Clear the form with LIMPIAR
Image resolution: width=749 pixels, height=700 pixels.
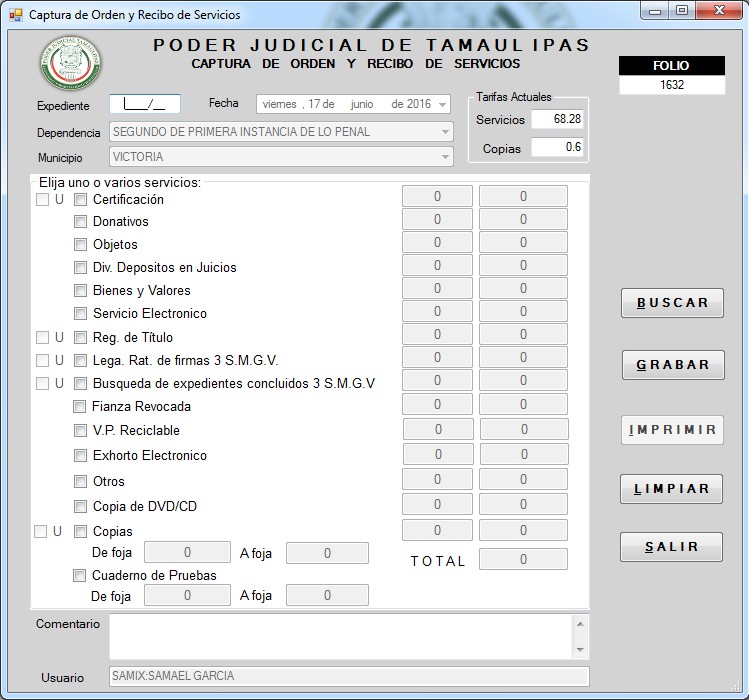(672, 489)
